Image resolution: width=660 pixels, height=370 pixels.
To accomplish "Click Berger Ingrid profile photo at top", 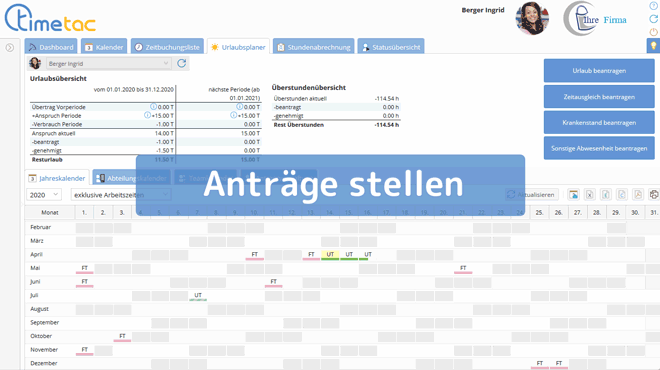I will point(532,19).
